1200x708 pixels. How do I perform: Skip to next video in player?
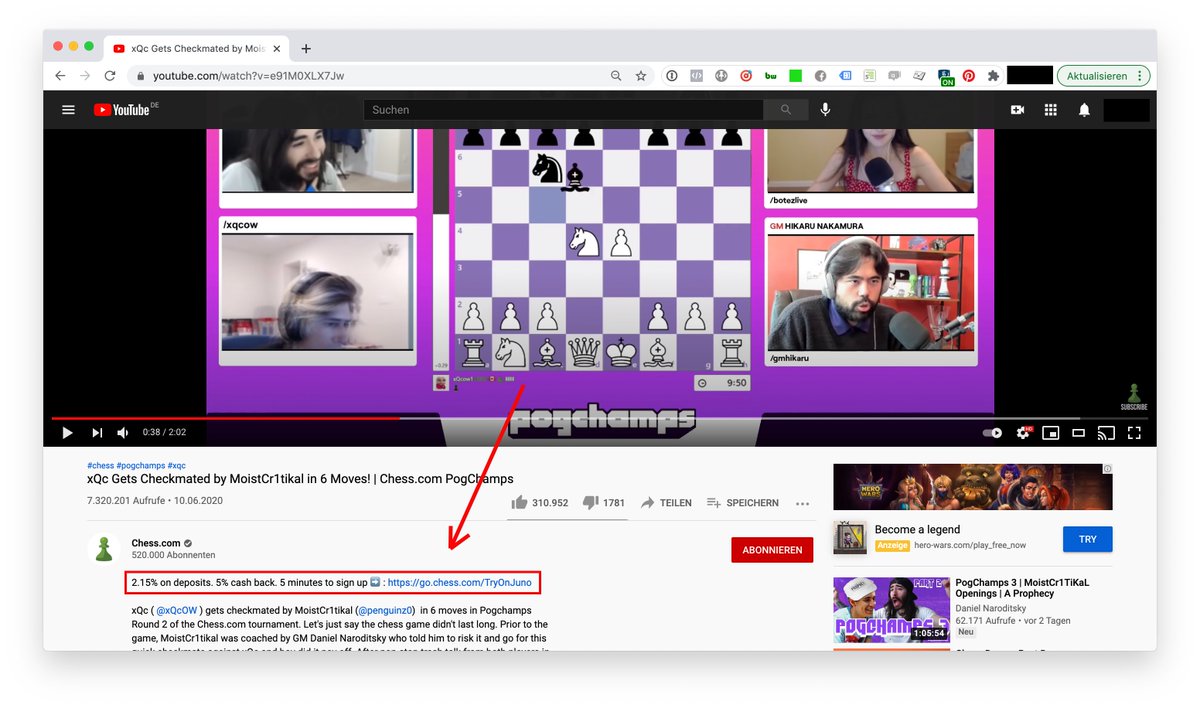(x=97, y=432)
